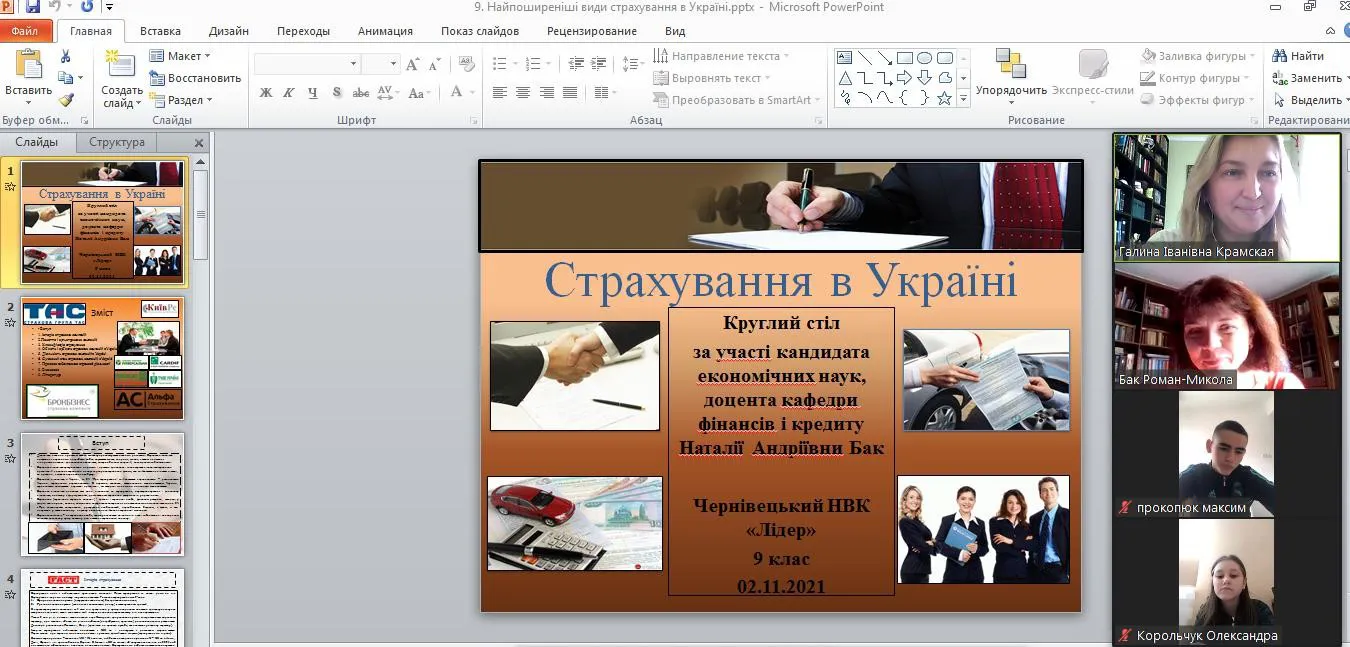Open the Раздел section dropdown
Viewport: 1350px width, 647px height.
pyautogui.click(x=181, y=100)
